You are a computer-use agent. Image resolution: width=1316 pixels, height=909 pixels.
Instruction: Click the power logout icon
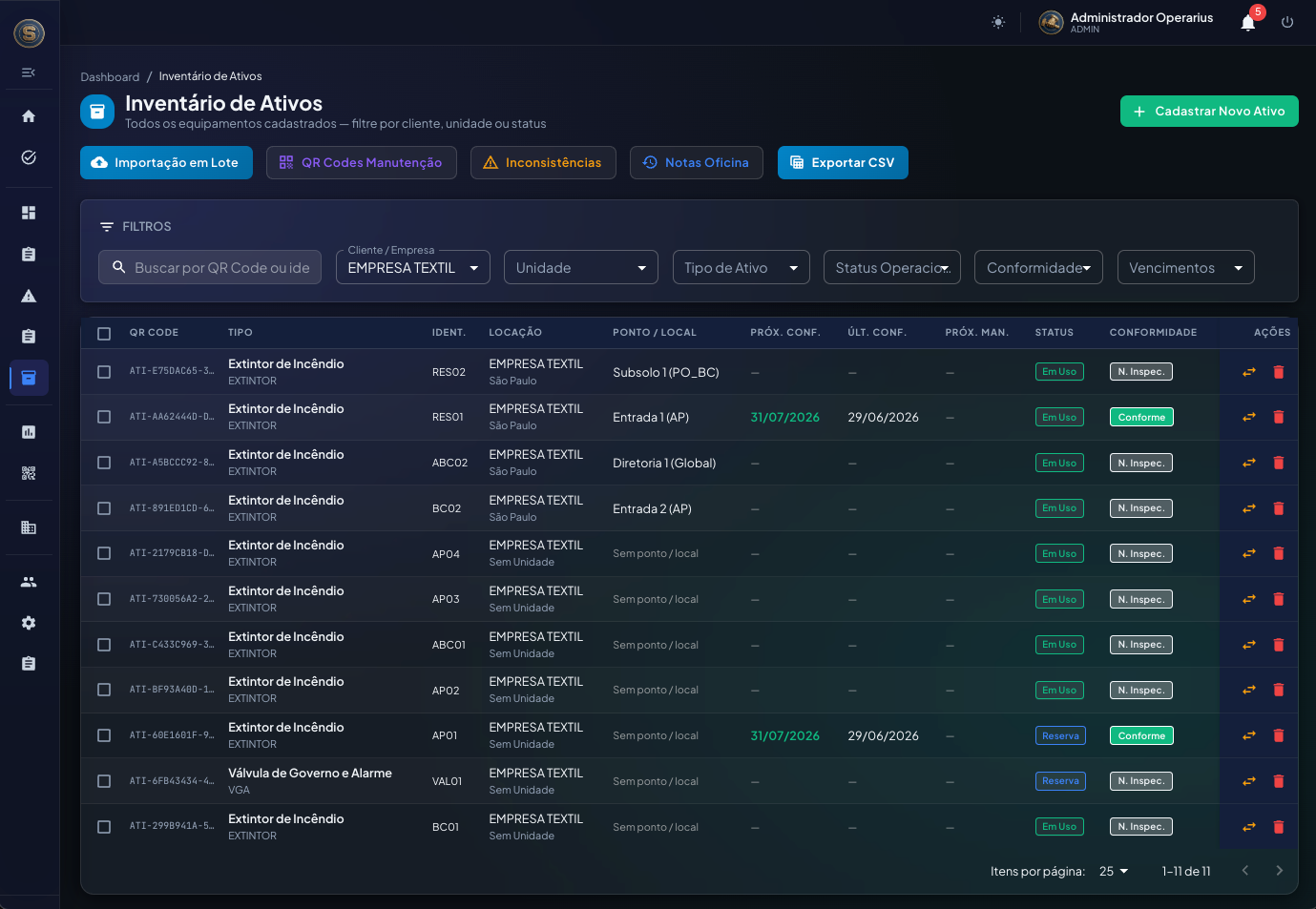click(1287, 22)
